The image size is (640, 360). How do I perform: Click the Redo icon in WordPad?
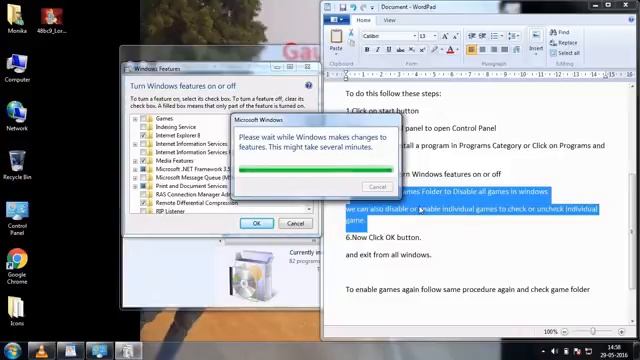(363, 7)
